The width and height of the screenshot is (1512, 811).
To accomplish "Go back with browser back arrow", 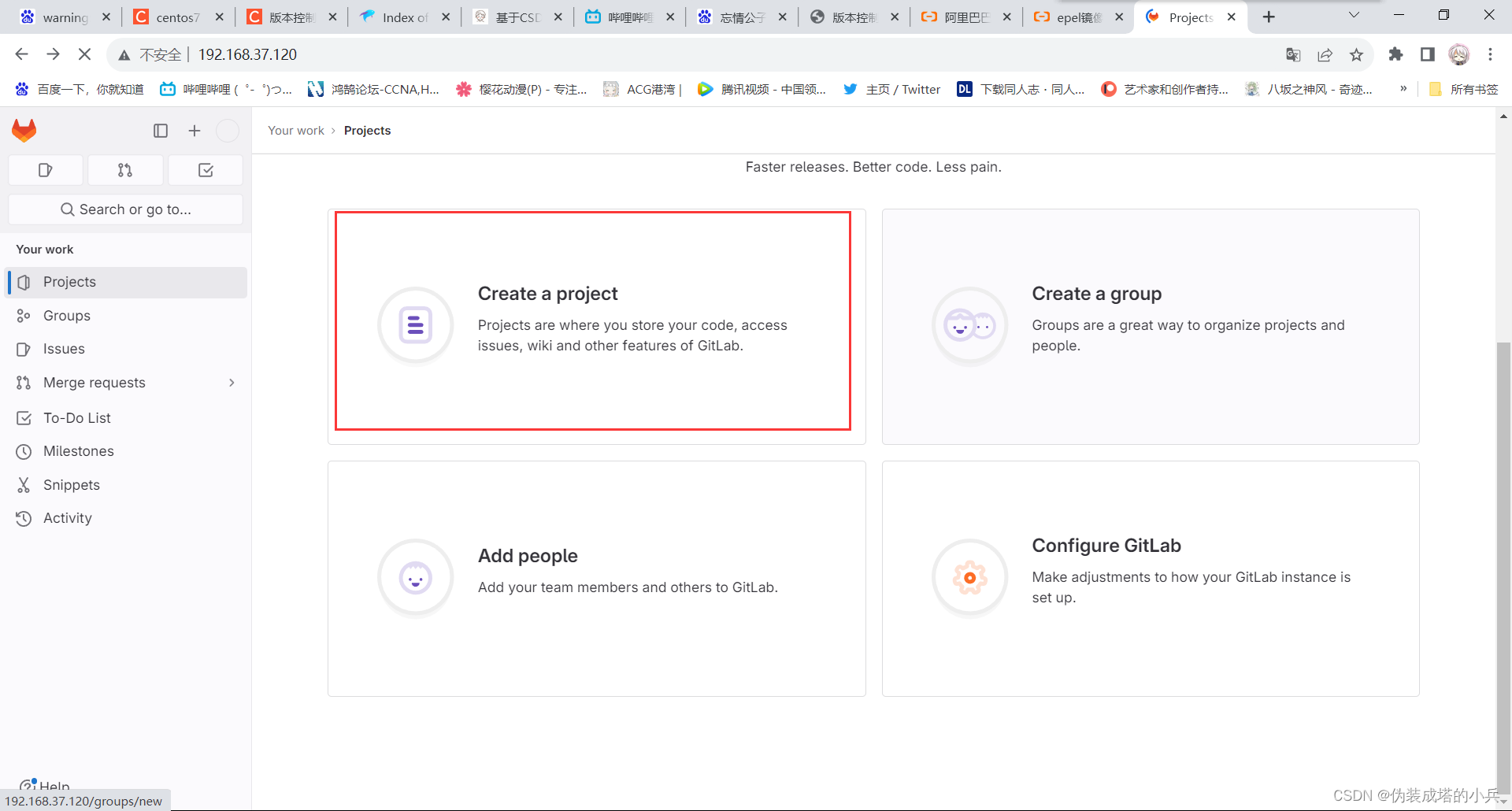I will [x=21, y=54].
